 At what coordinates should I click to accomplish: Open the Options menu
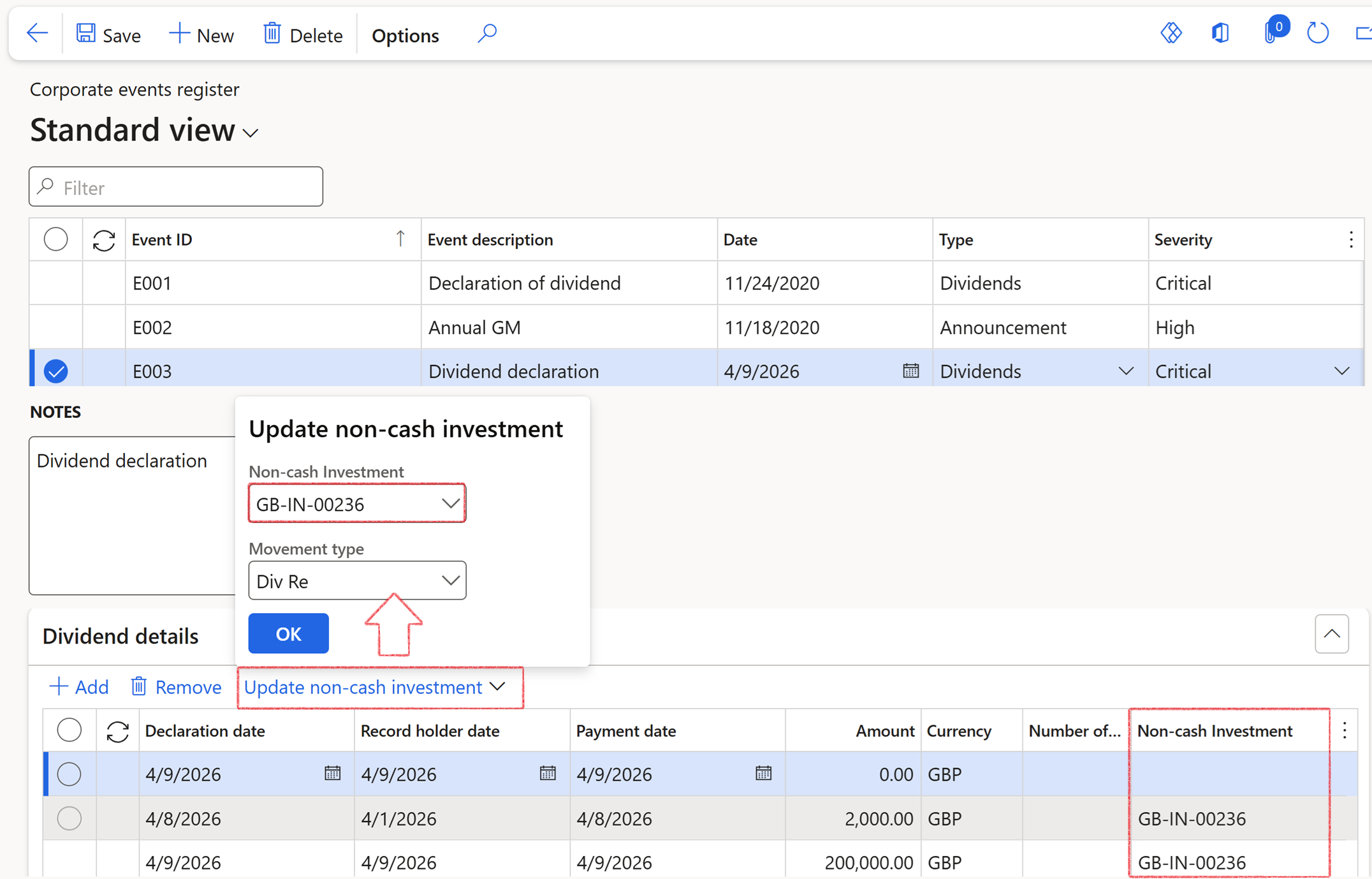click(x=405, y=35)
